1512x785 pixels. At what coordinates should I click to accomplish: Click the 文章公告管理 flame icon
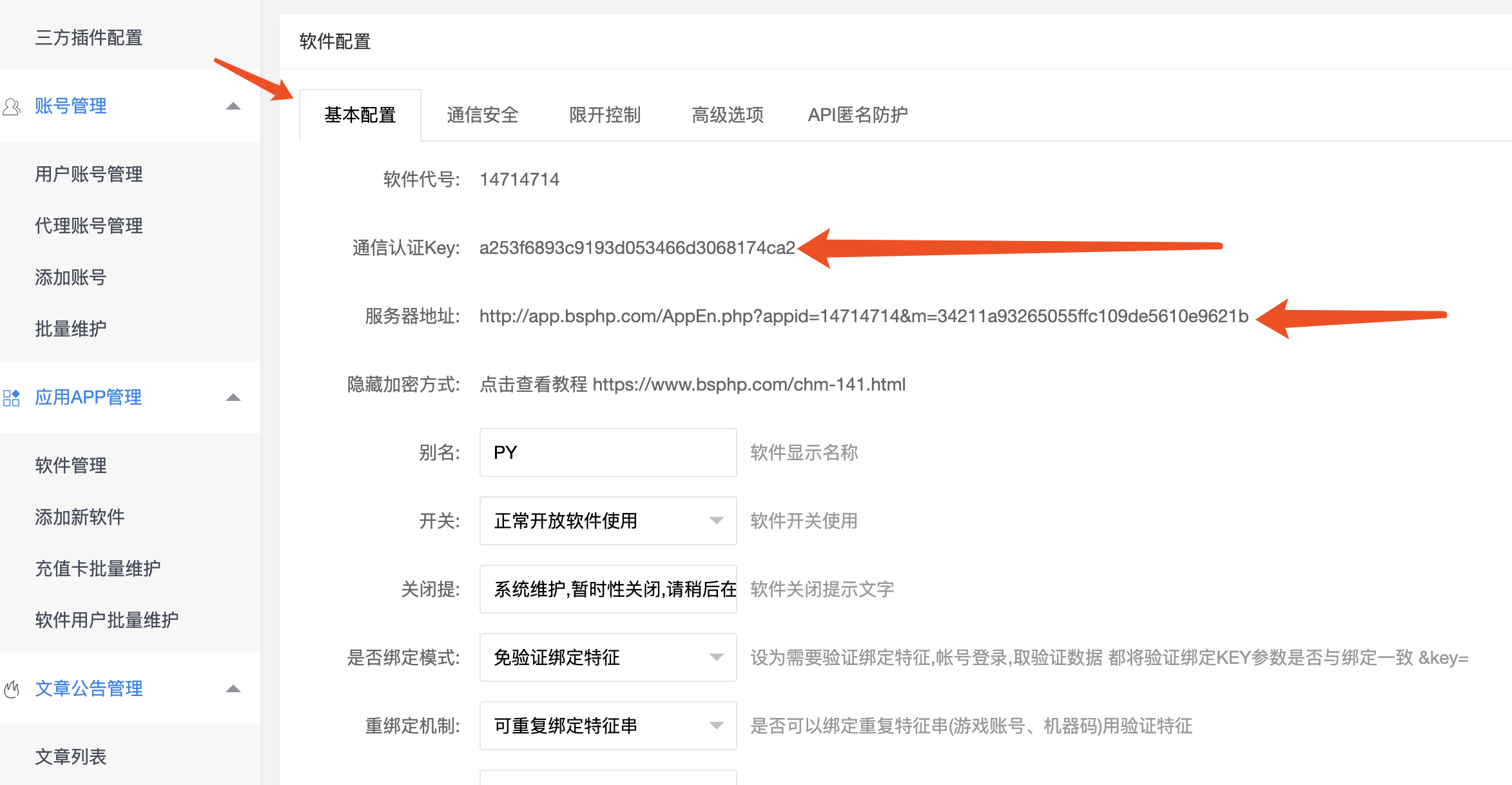[x=11, y=689]
